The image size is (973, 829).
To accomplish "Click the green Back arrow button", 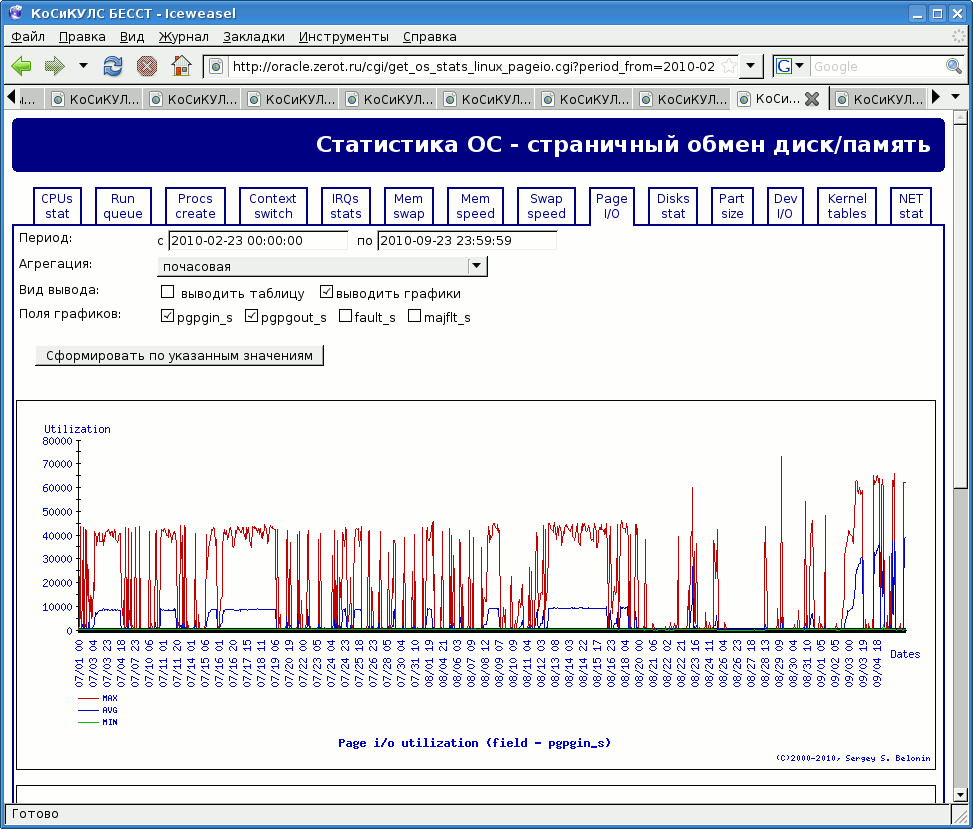I will point(22,66).
